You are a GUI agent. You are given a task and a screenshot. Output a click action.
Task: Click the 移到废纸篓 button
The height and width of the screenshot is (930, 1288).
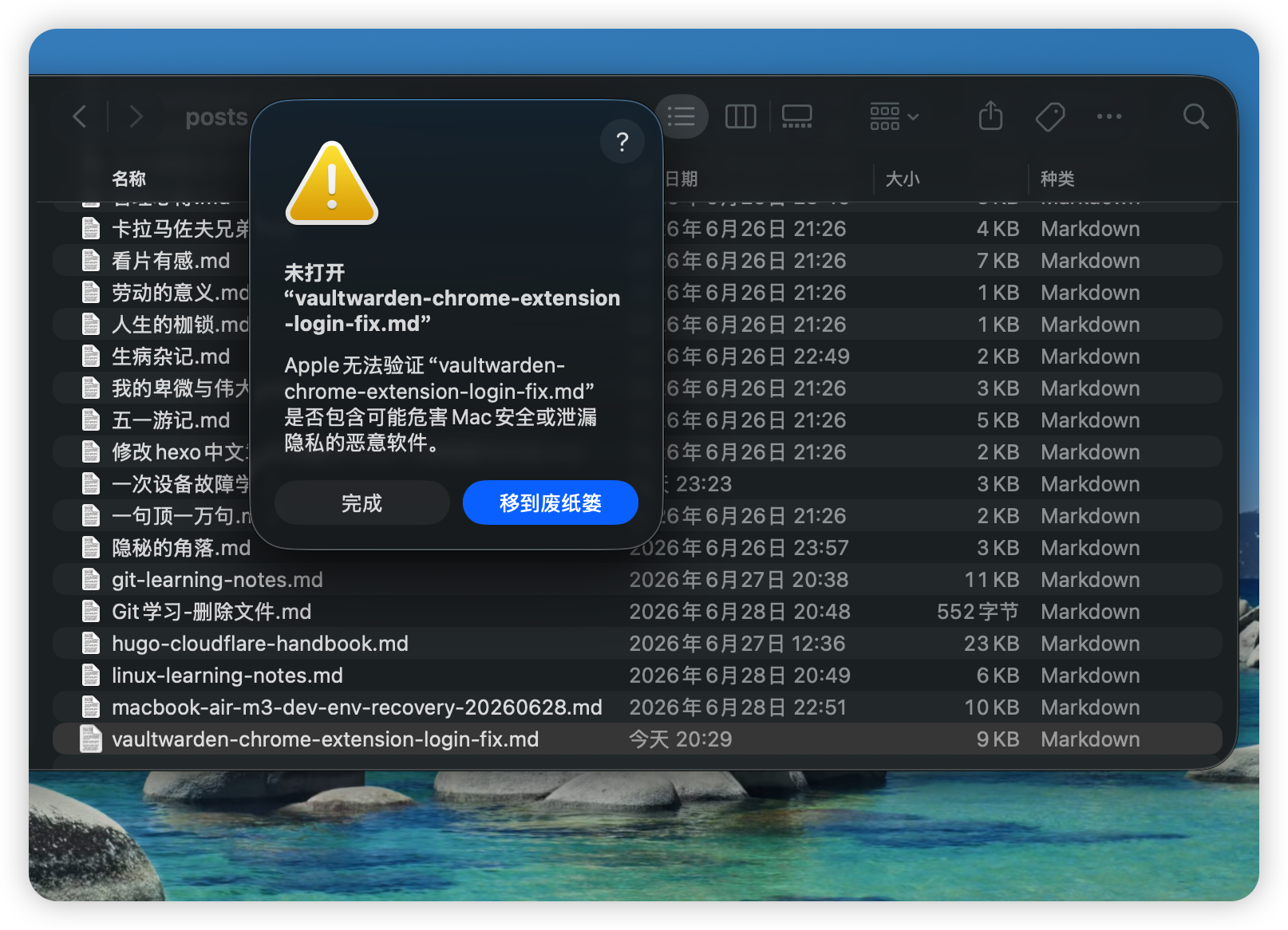(x=551, y=502)
